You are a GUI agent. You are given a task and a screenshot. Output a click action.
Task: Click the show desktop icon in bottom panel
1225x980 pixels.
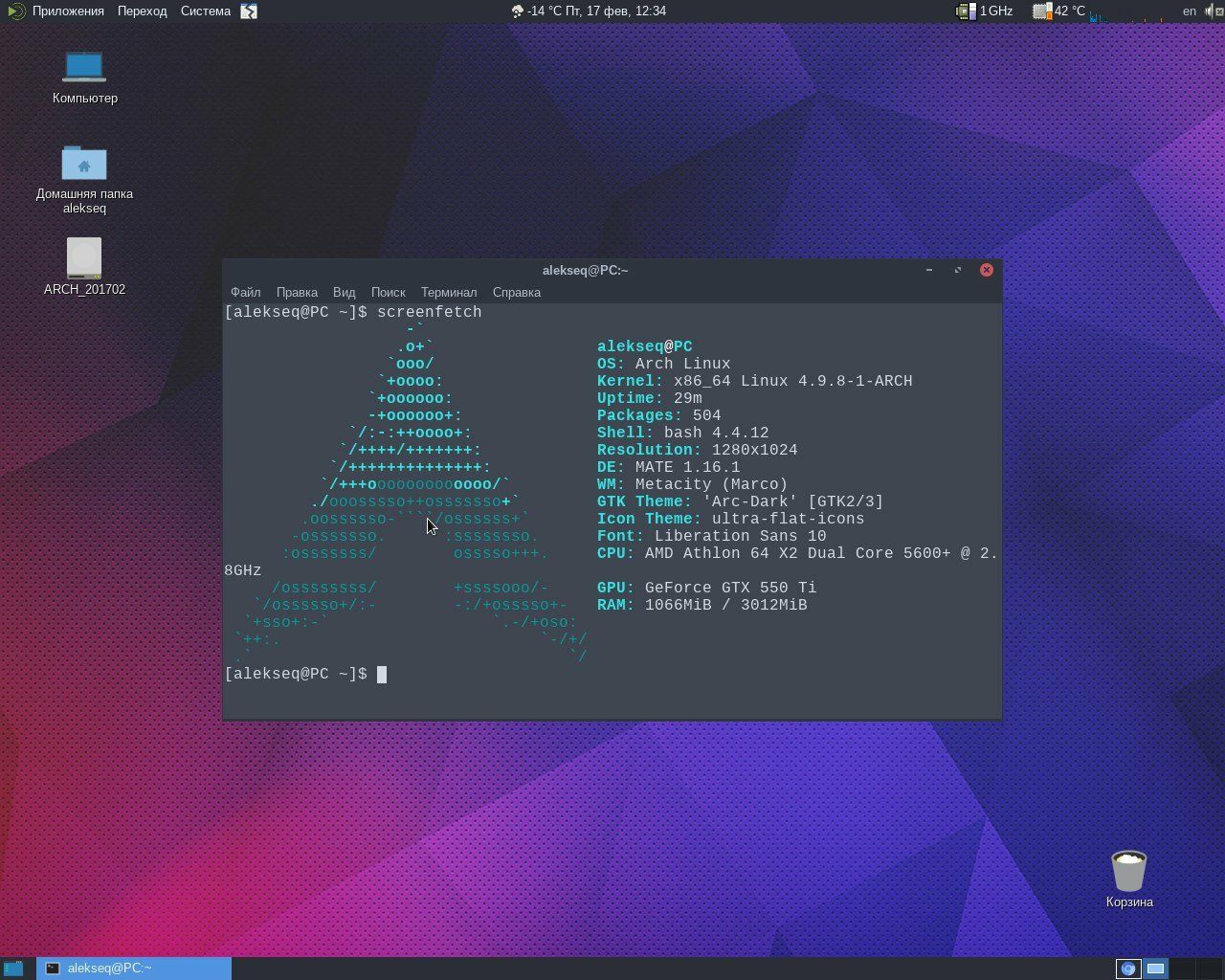click(13, 969)
